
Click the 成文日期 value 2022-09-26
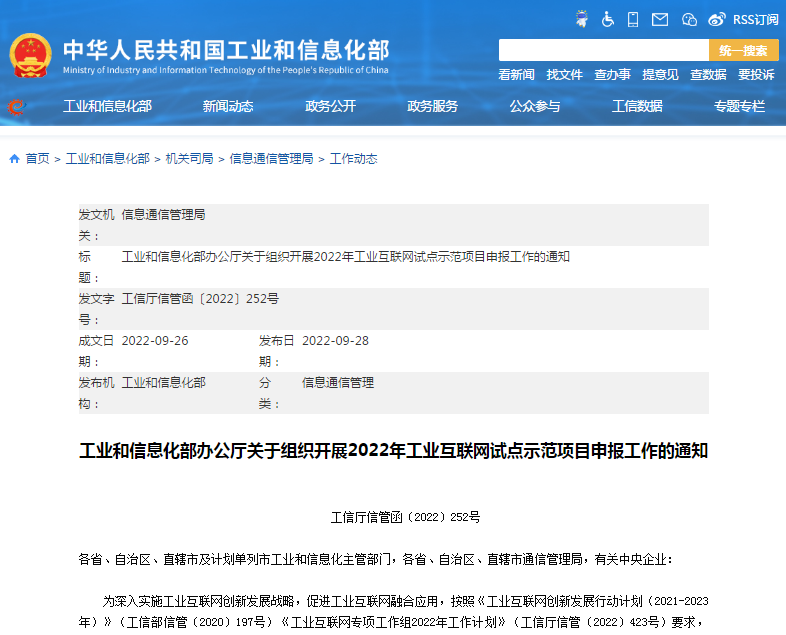pos(155,341)
